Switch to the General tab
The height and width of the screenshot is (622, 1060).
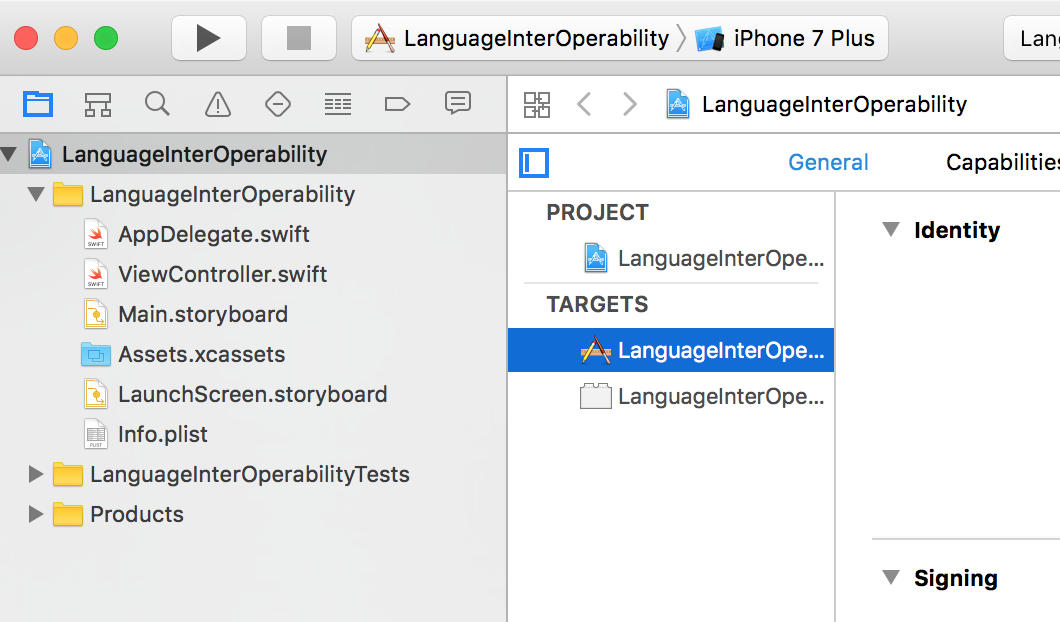828,162
